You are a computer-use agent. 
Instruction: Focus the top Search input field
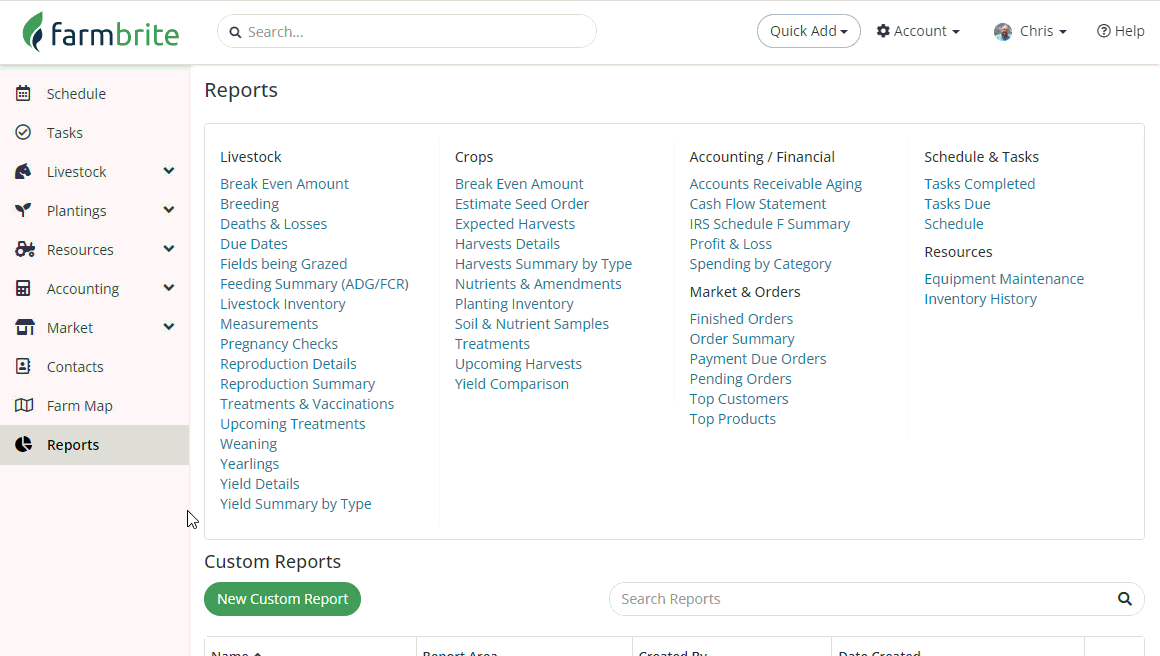(x=407, y=32)
